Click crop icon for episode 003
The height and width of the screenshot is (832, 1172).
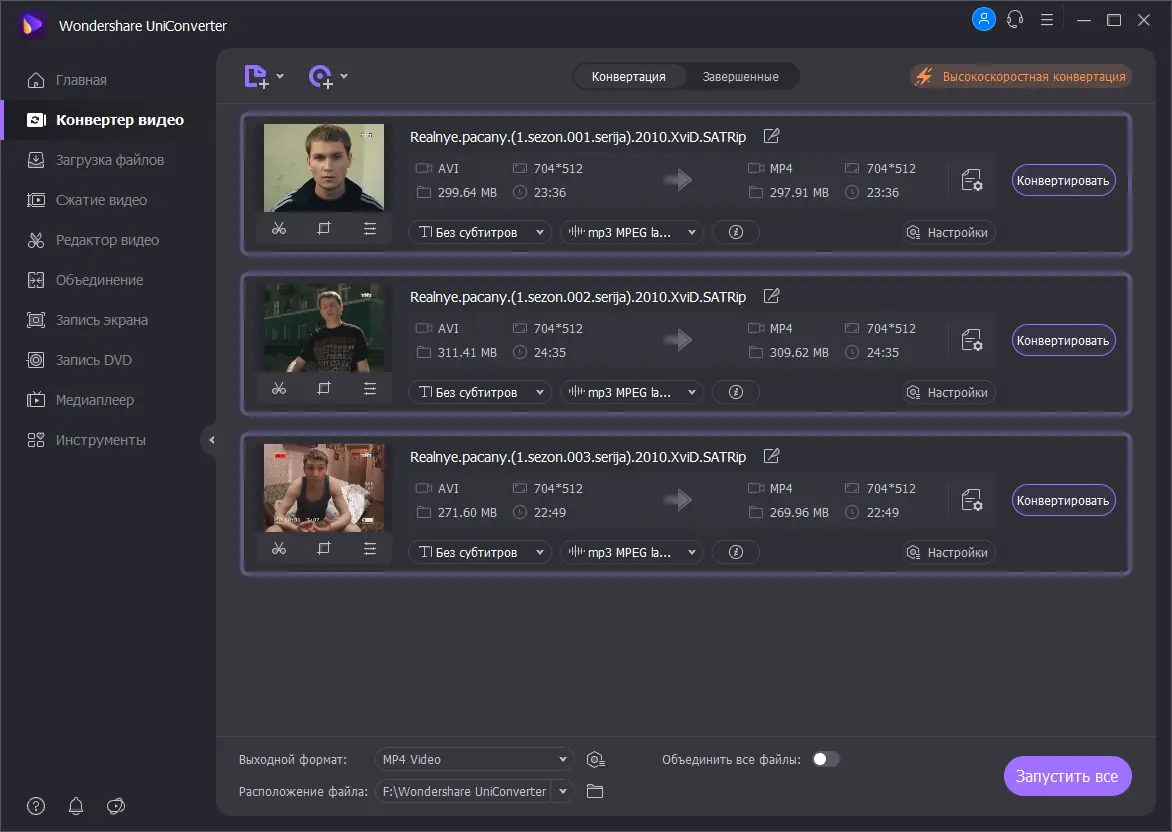[x=324, y=549]
